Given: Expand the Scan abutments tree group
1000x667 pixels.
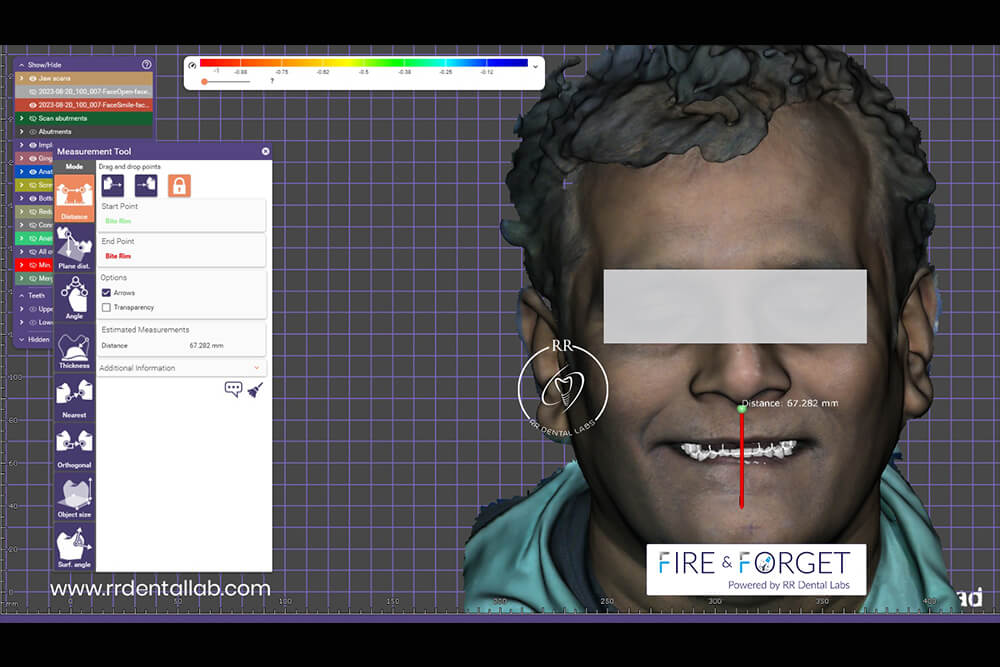Looking at the screenshot, I should [22, 118].
